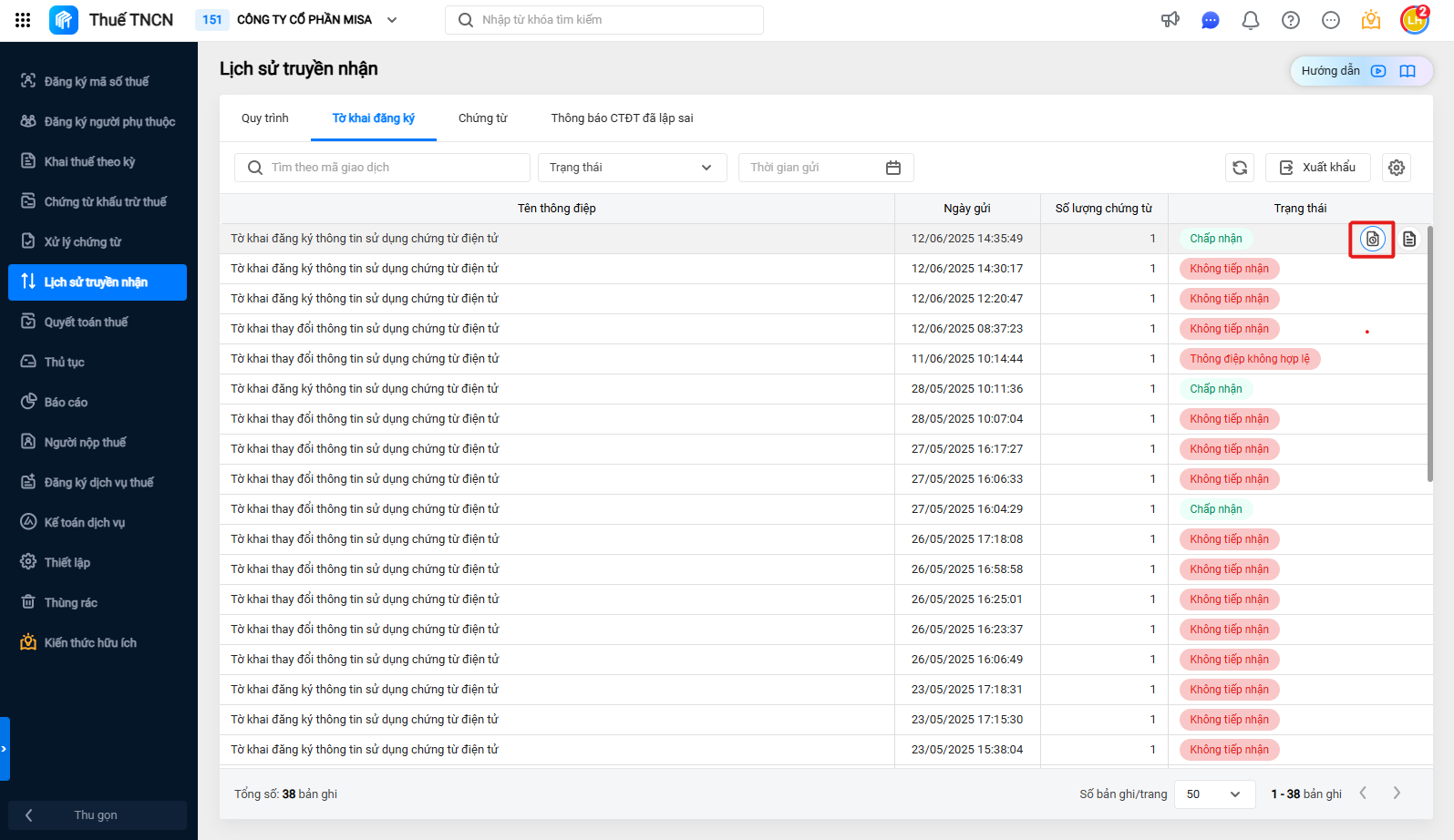The width and height of the screenshot is (1454, 840).
Task: Click the highlighted view declaration icon
Action: 1372,239
